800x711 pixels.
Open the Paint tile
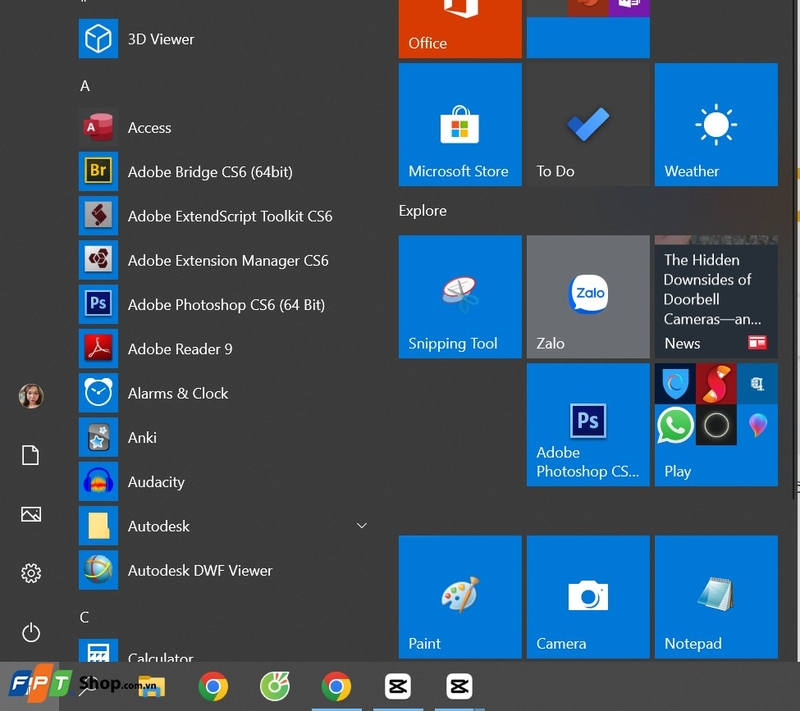[x=460, y=597]
